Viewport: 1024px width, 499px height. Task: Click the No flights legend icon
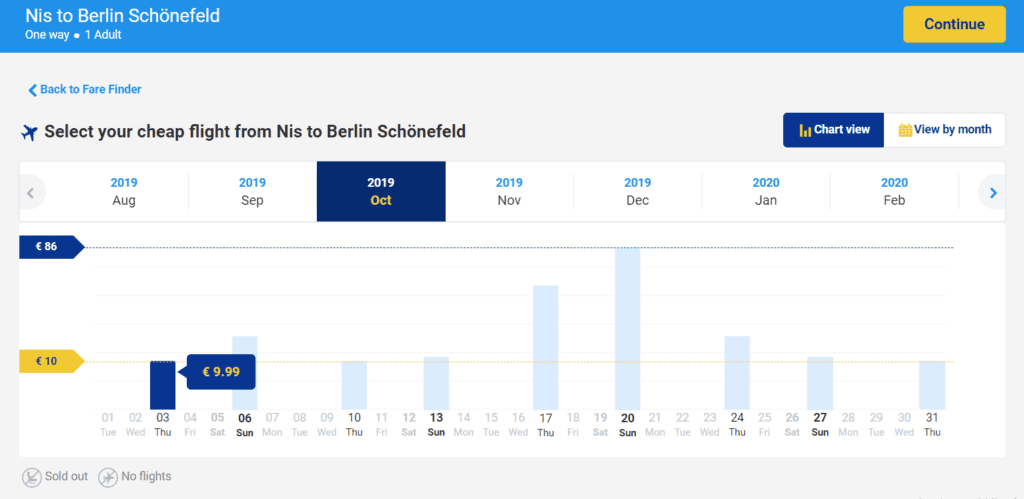tap(108, 477)
